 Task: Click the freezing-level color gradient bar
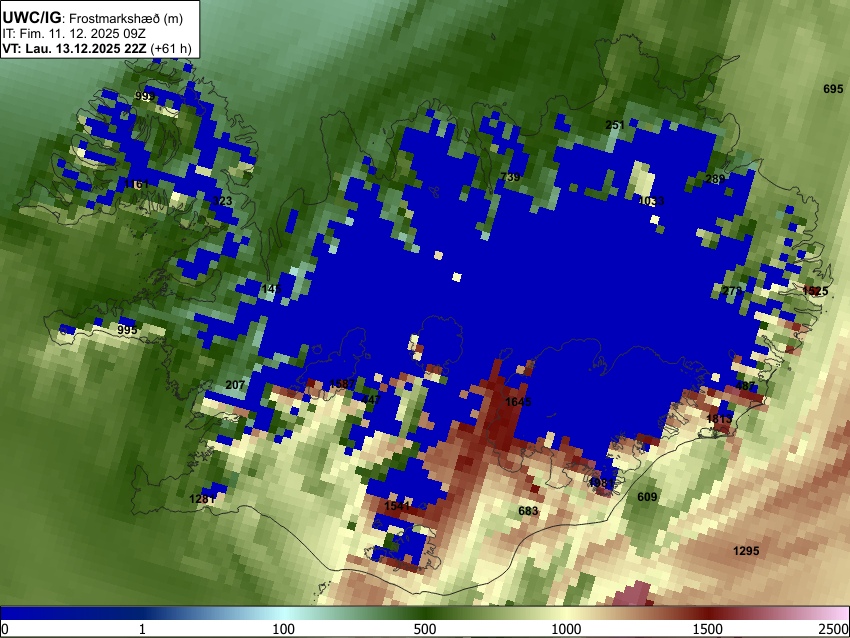(425, 613)
